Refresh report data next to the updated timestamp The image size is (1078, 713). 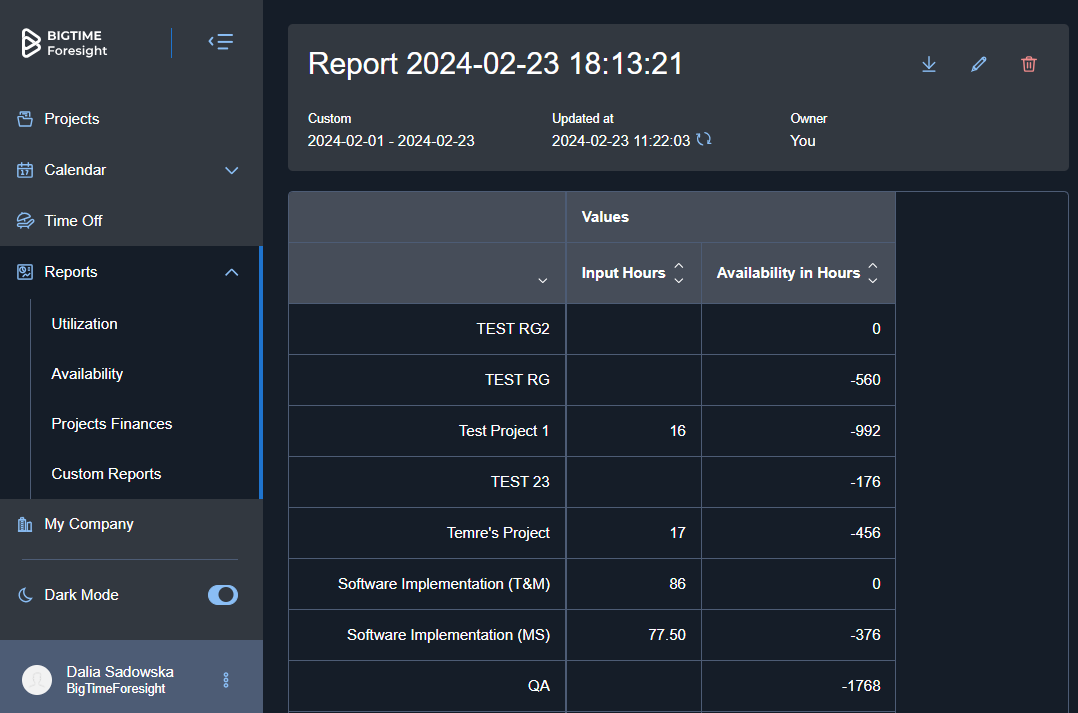pos(704,140)
